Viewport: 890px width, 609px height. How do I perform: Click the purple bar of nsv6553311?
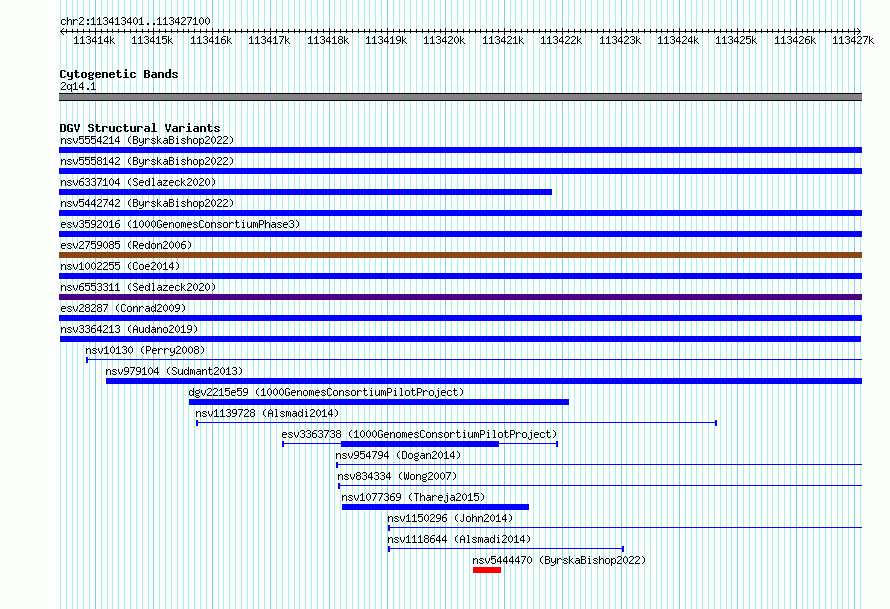click(x=460, y=297)
